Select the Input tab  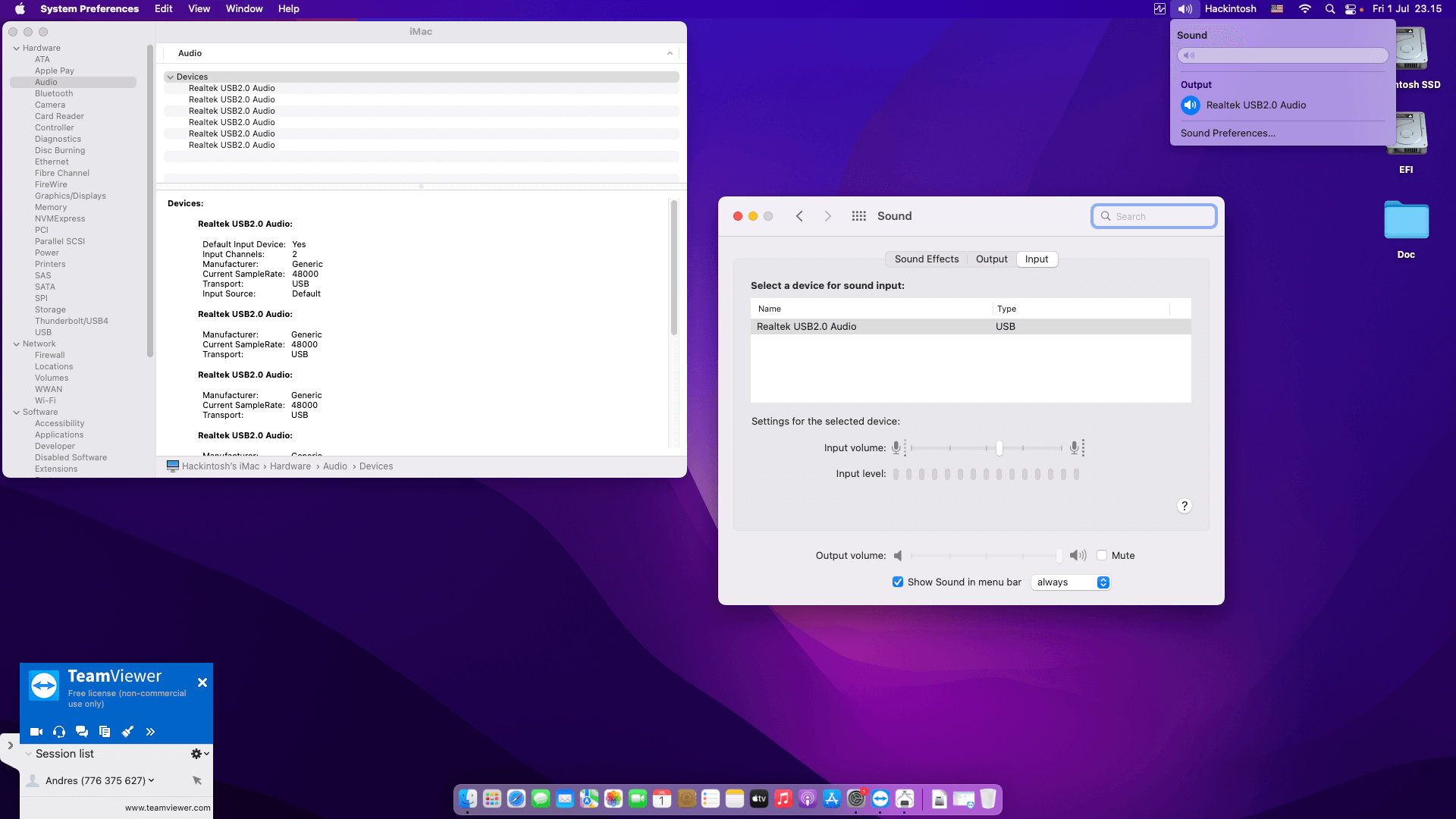coord(1037,259)
